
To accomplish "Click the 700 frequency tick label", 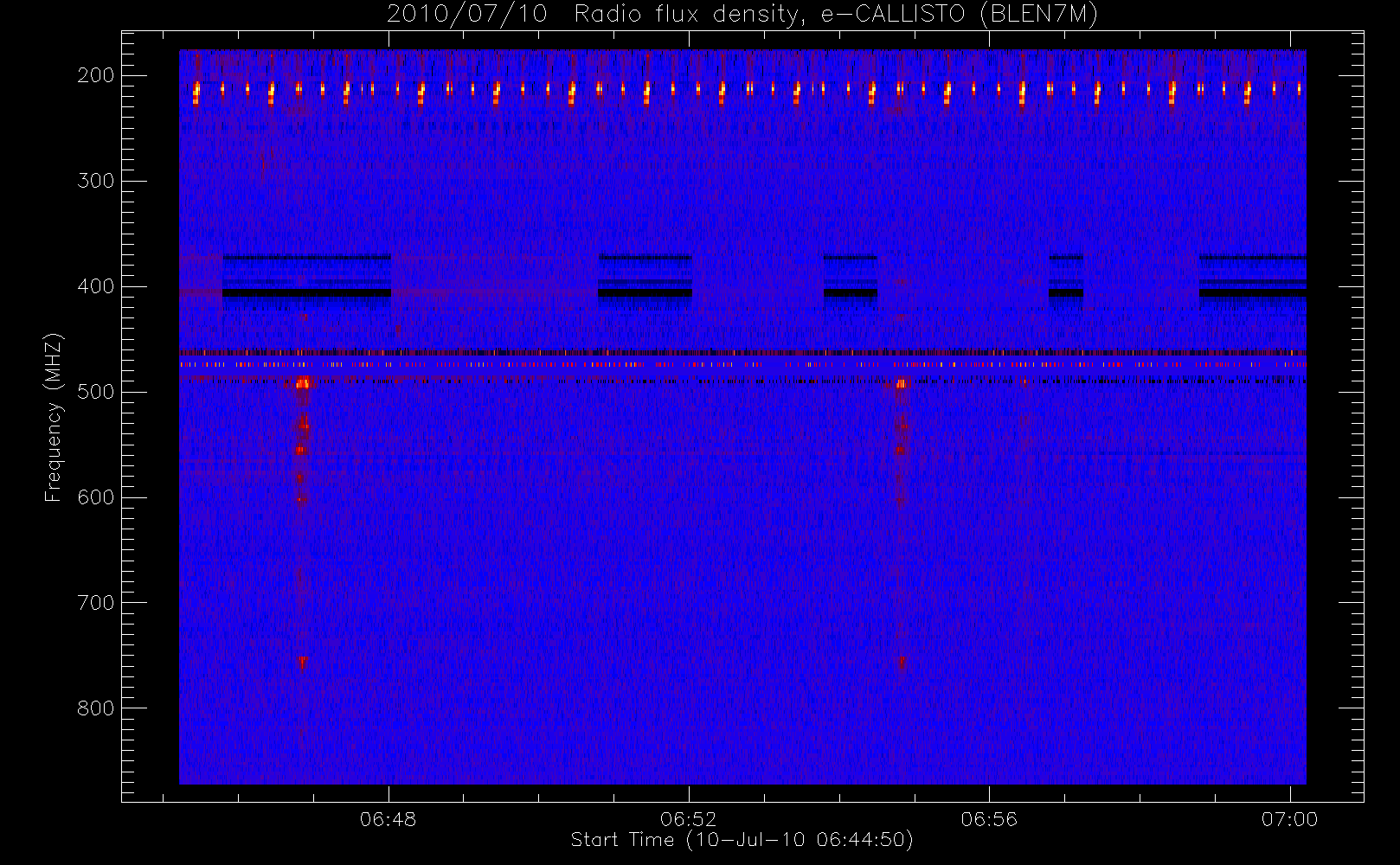I will [95, 603].
